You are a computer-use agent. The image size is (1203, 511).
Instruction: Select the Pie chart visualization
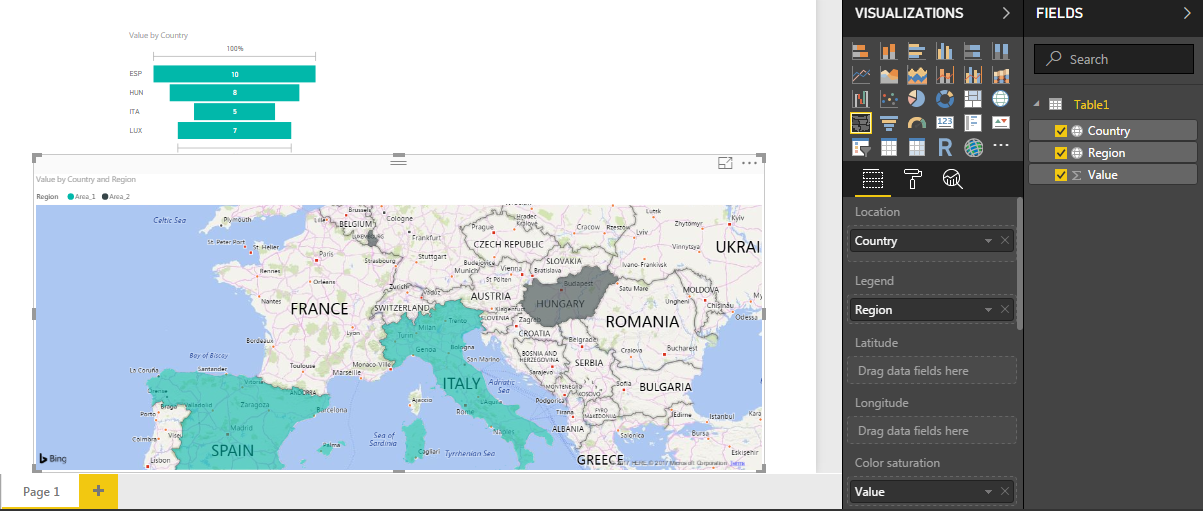(x=916, y=99)
